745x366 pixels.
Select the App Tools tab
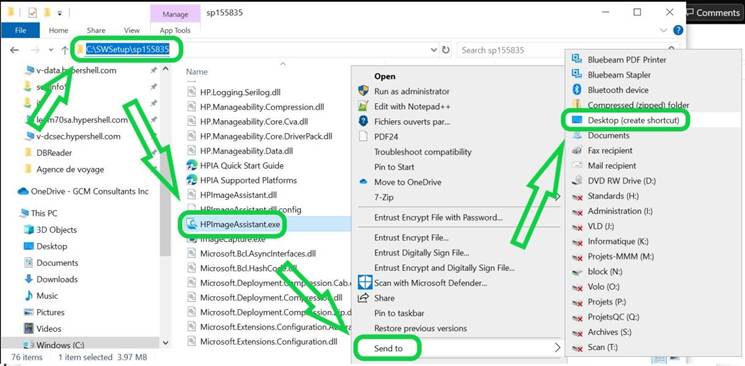175,30
